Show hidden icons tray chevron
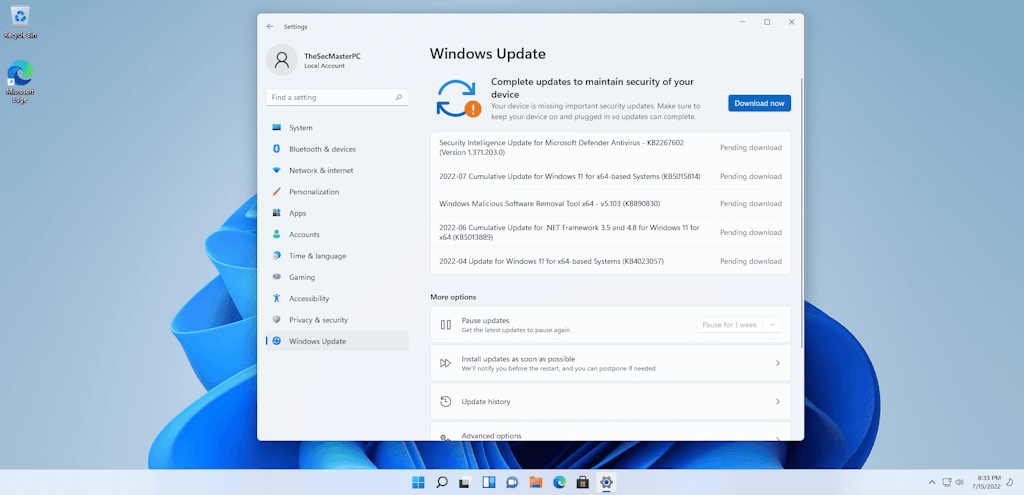 coord(932,483)
